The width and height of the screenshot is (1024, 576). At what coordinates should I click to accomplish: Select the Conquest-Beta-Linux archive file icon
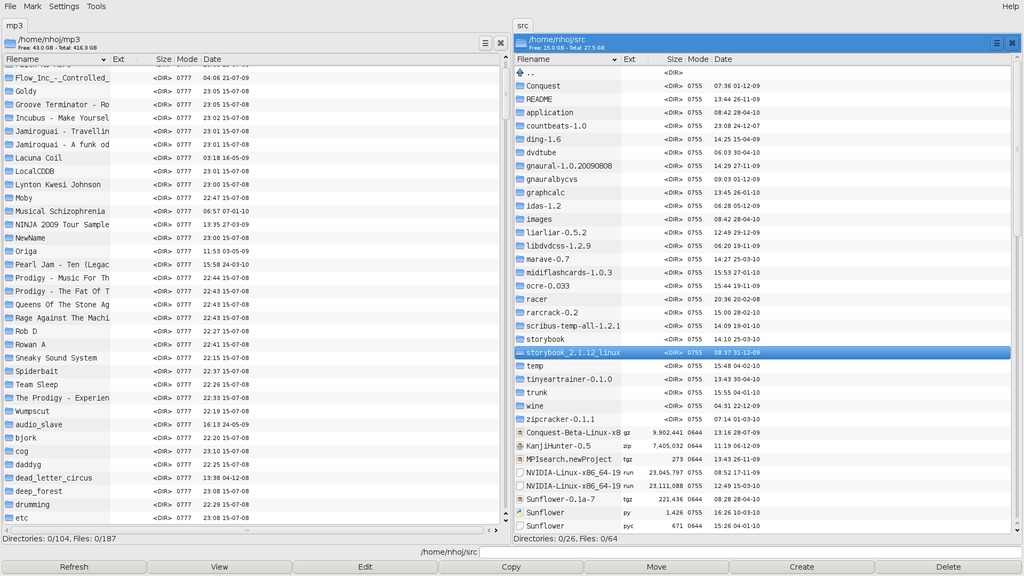(520, 433)
